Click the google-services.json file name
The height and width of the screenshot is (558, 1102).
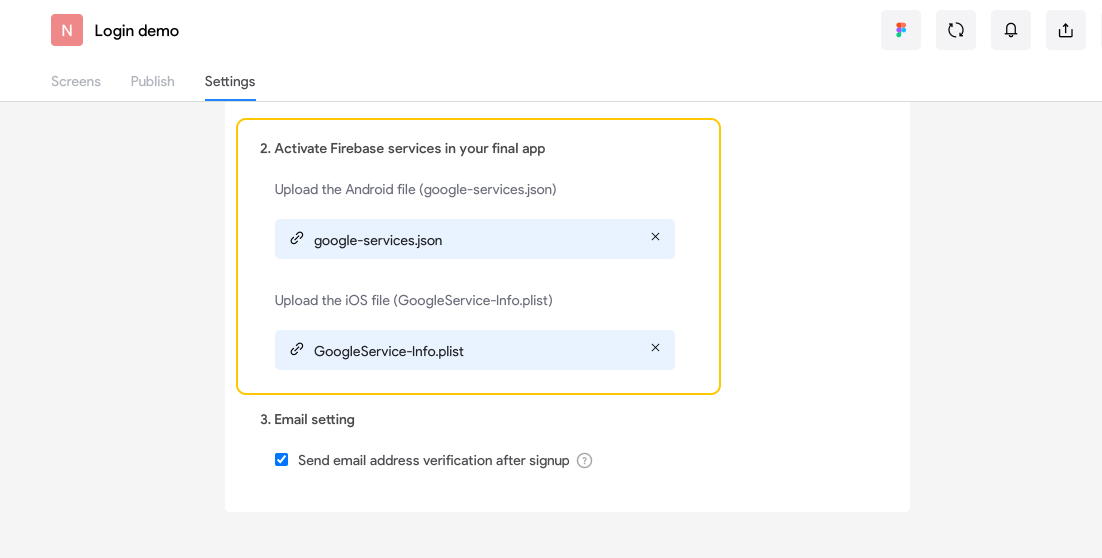(x=378, y=240)
